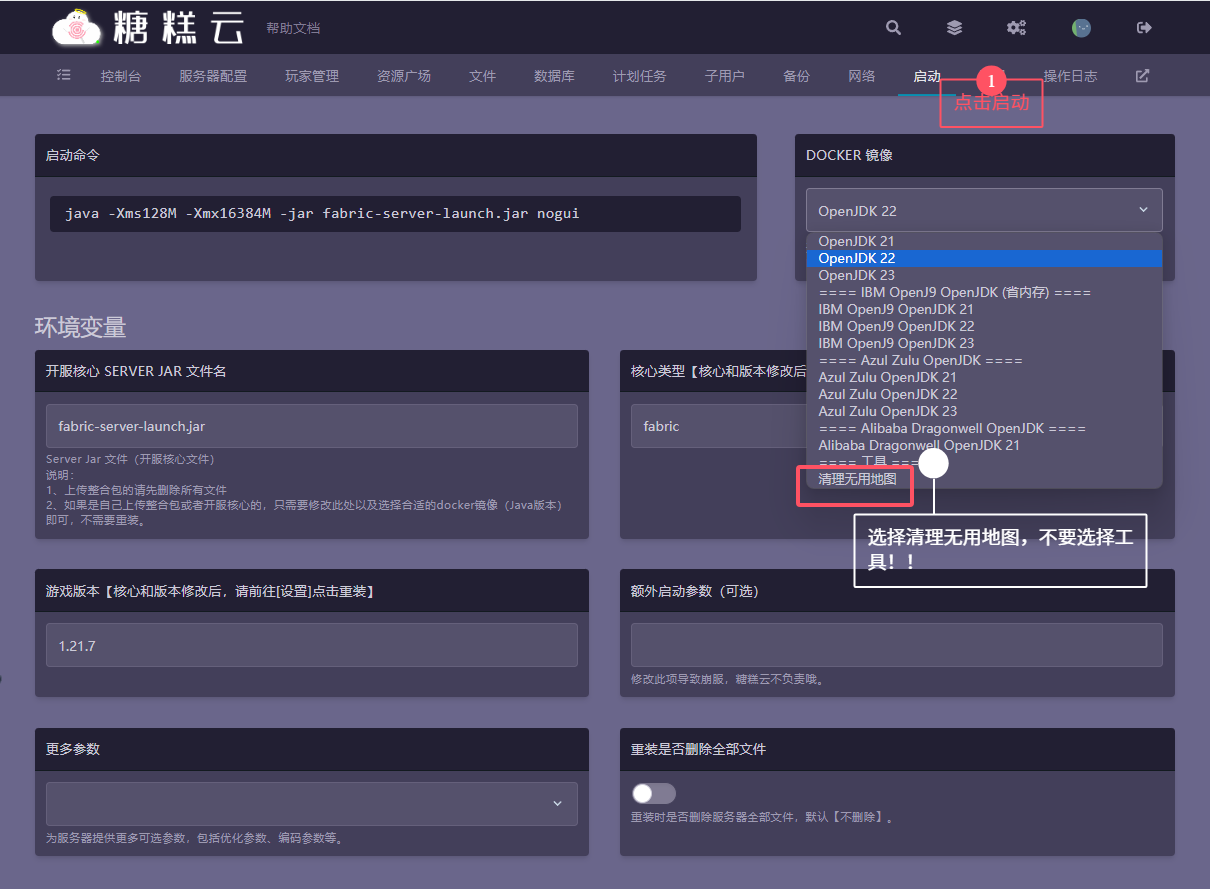
Task: Toggle the 重装是否删除全部文件 switch
Action: [654, 793]
